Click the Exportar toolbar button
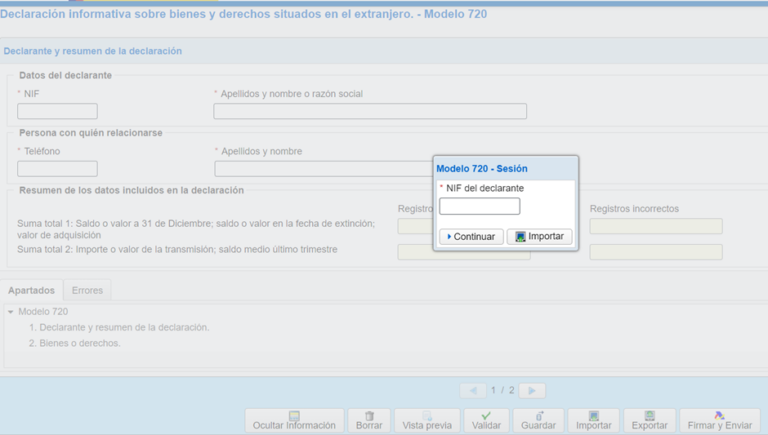768x435 pixels. [x=649, y=420]
